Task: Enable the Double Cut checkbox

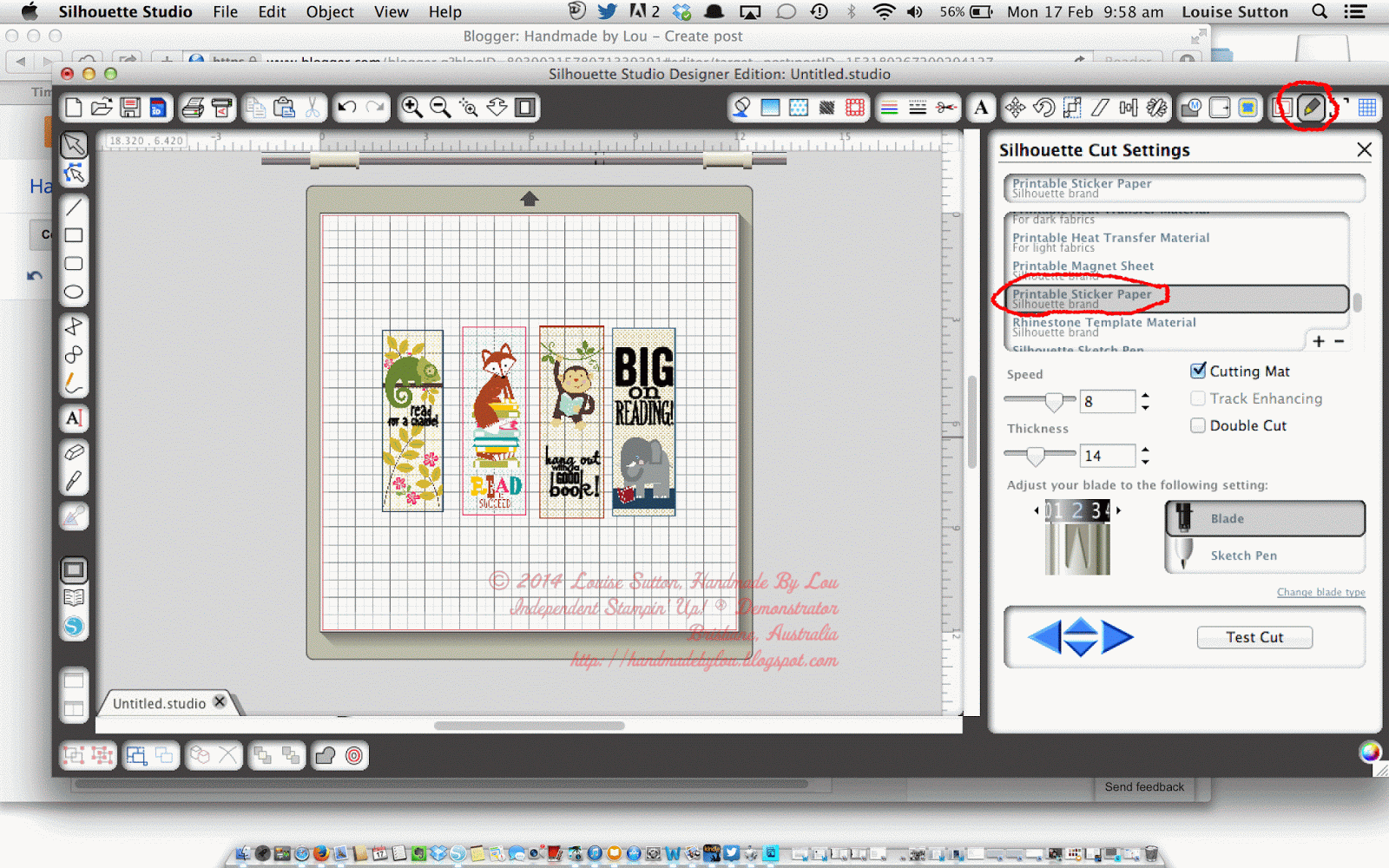Action: [1198, 425]
